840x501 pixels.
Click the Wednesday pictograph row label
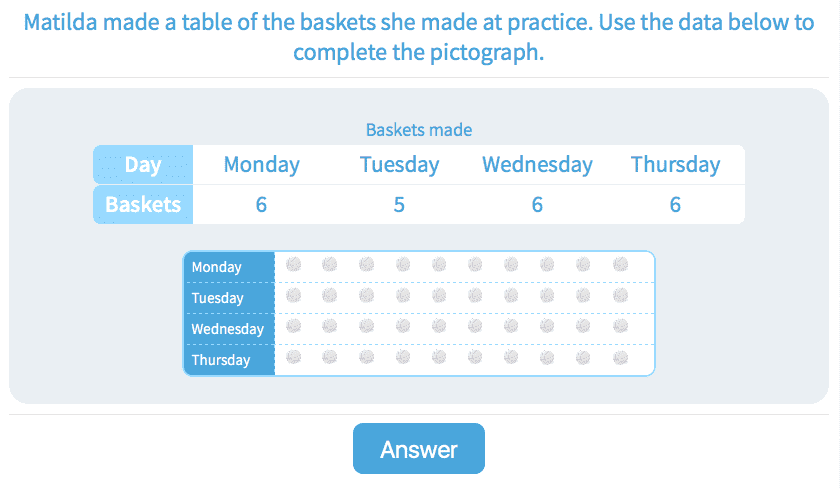pyautogui.click(x=228, y=329)
